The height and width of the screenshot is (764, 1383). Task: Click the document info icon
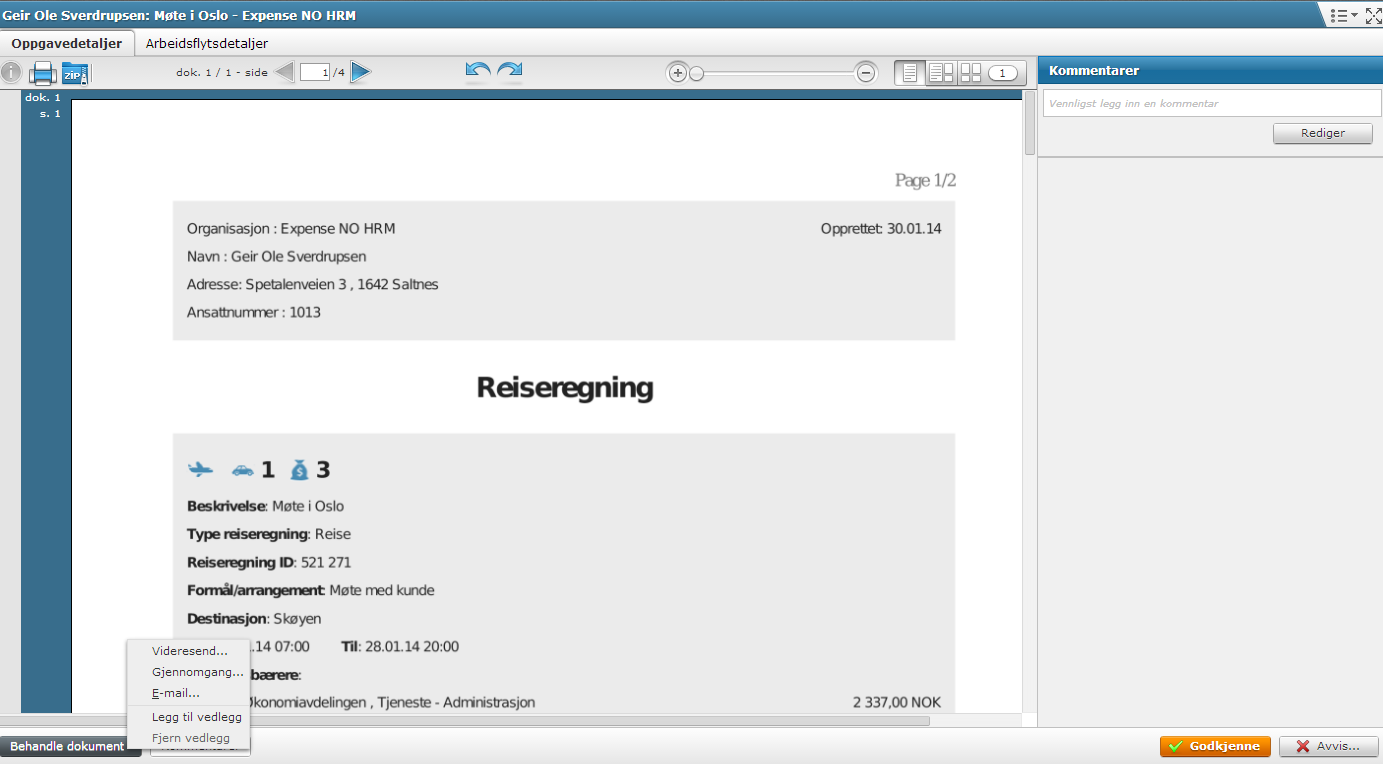tap(10, 73)
